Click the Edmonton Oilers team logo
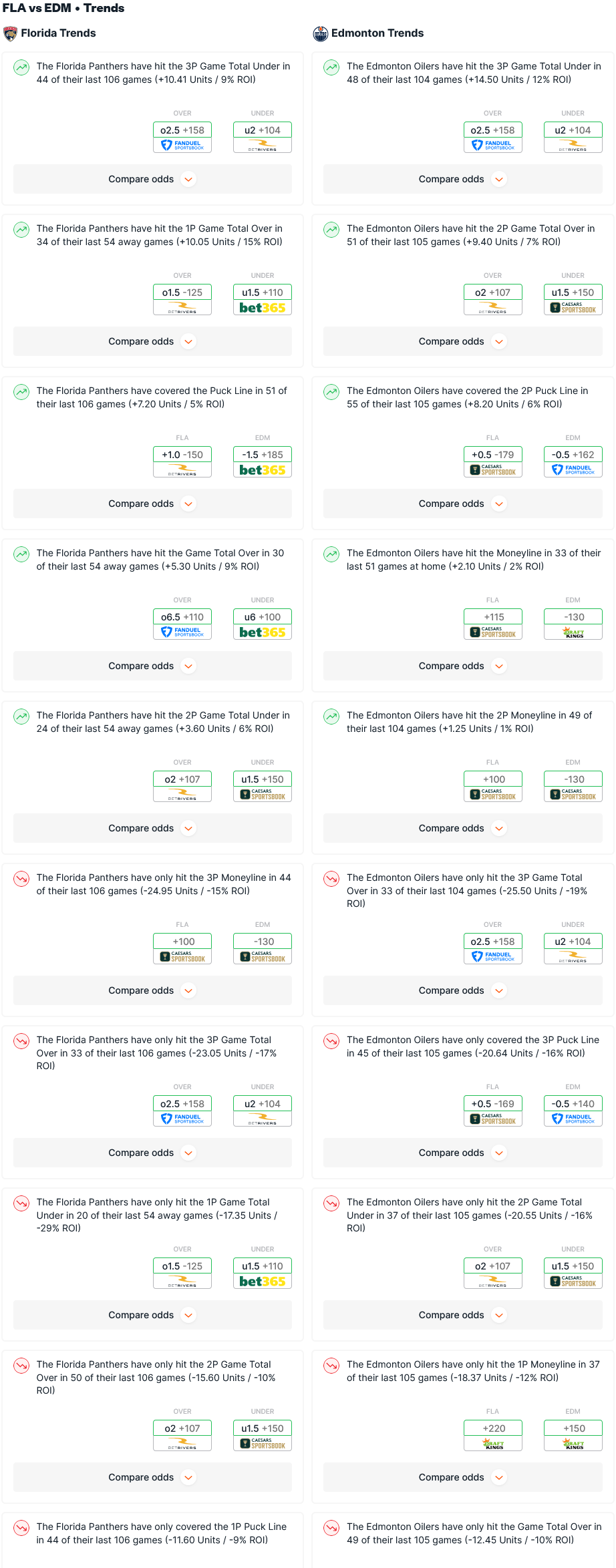The image size is (616, 1568). tap(321, 33)
